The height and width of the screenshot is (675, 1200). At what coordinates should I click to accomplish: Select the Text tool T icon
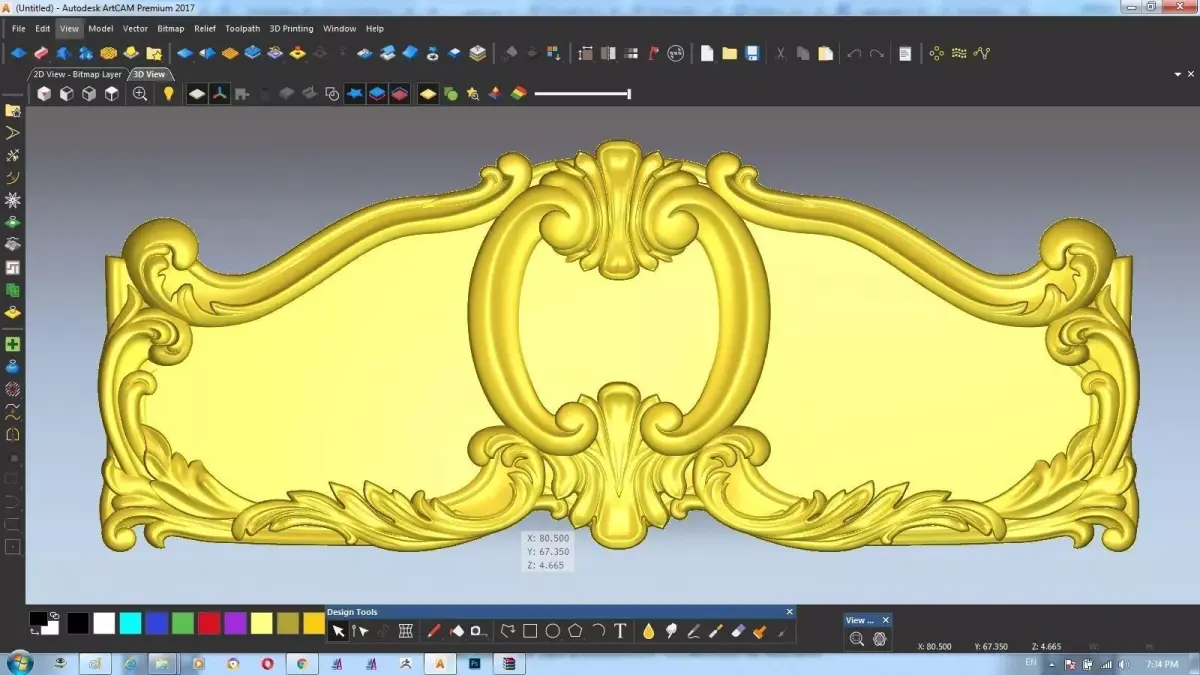(x=620, y=631)
